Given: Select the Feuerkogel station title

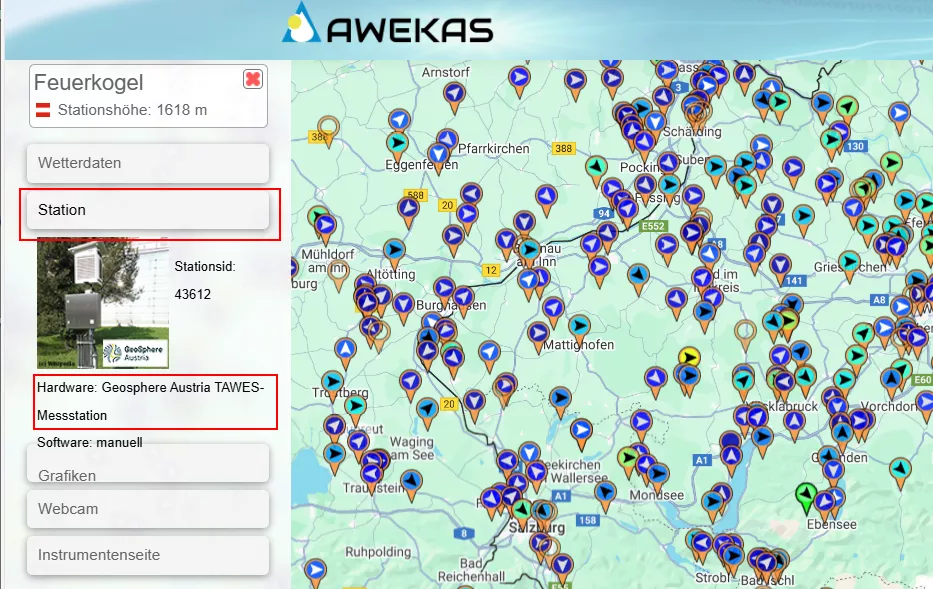Looking at the screenshot, I should point(89,83).
